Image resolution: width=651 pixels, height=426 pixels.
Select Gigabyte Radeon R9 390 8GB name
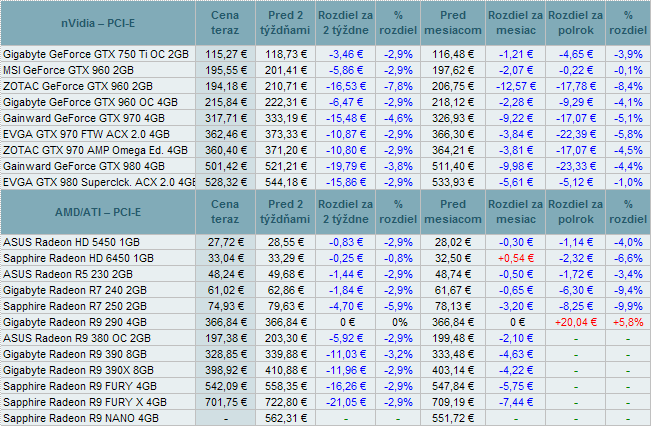click(x=75, y=355)
